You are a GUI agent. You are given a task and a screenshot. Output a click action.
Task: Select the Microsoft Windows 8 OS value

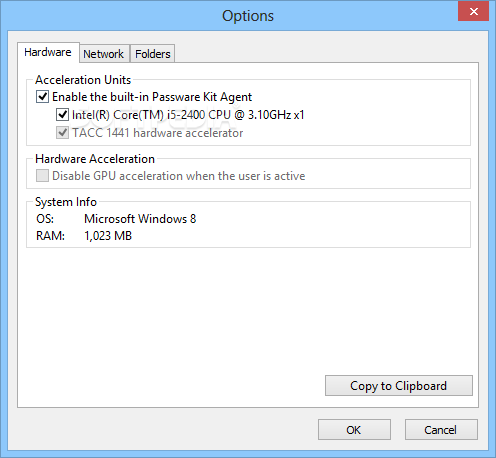click(140, 219)
